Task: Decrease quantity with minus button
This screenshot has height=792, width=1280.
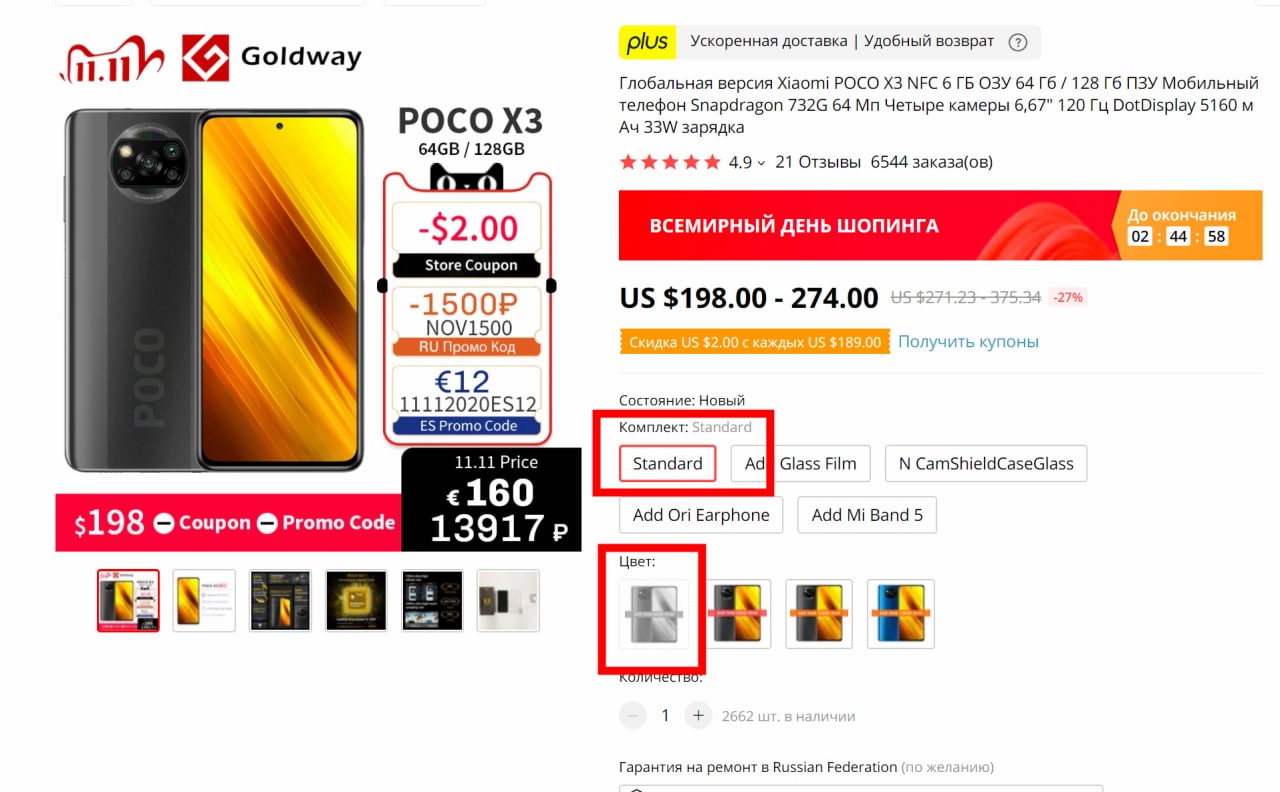Action: 633,716
